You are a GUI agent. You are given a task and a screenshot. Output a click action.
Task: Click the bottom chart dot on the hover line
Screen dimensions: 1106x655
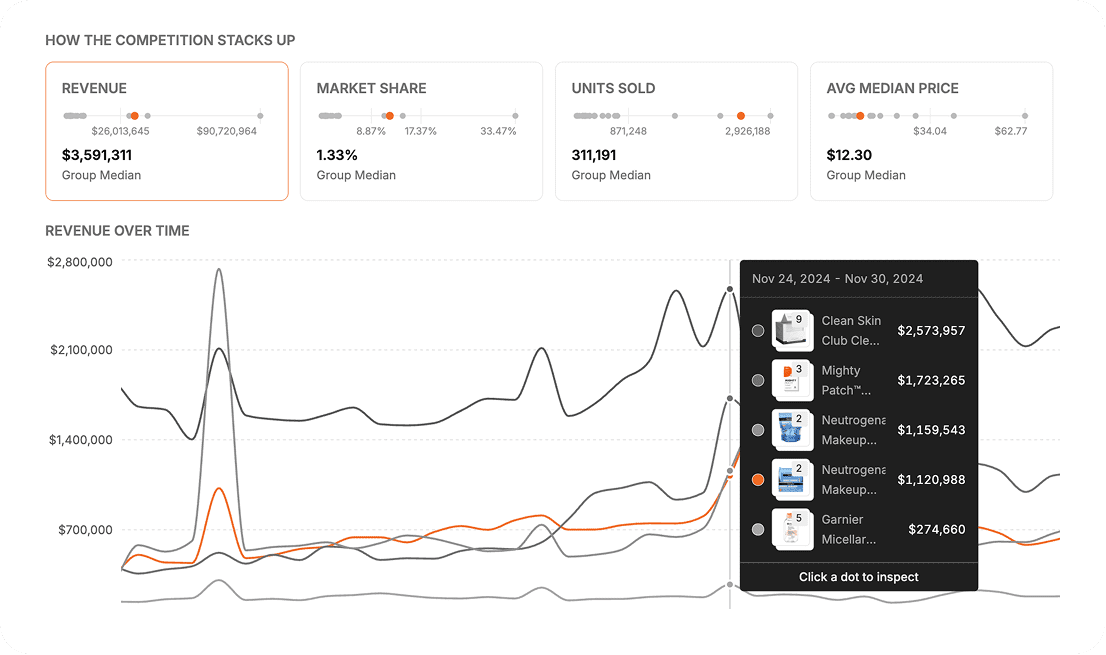click(x=730, y=584)
